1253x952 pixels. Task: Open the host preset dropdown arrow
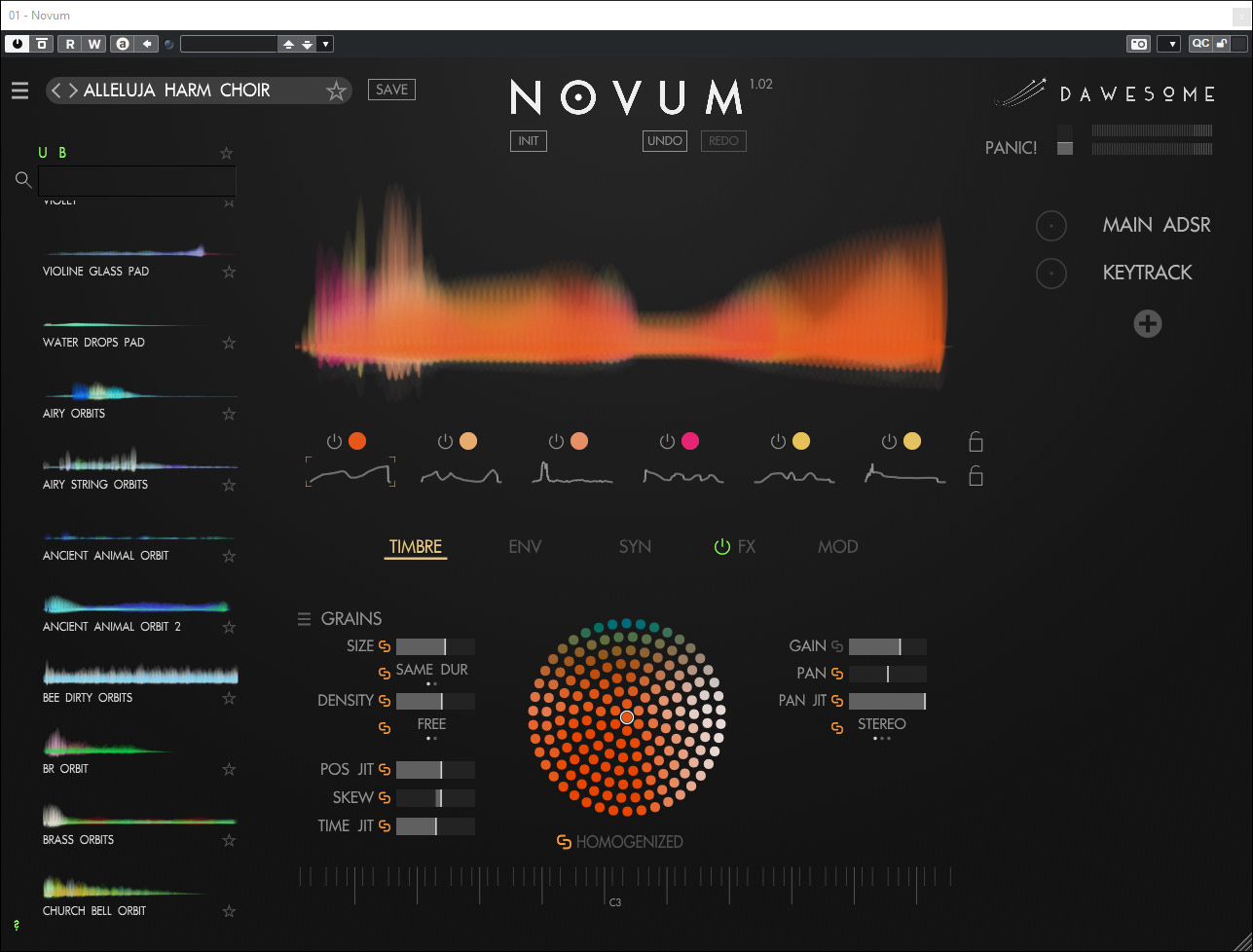325,44
